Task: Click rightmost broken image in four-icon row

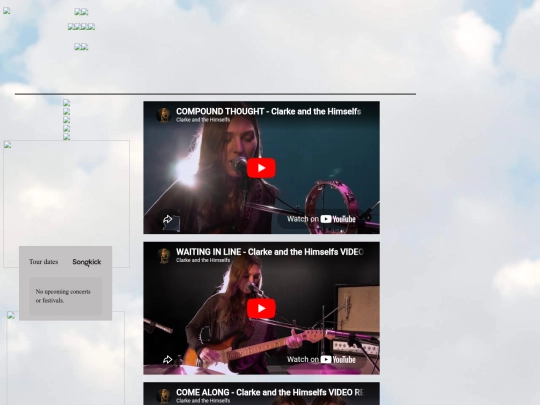Action: (91, 27)
